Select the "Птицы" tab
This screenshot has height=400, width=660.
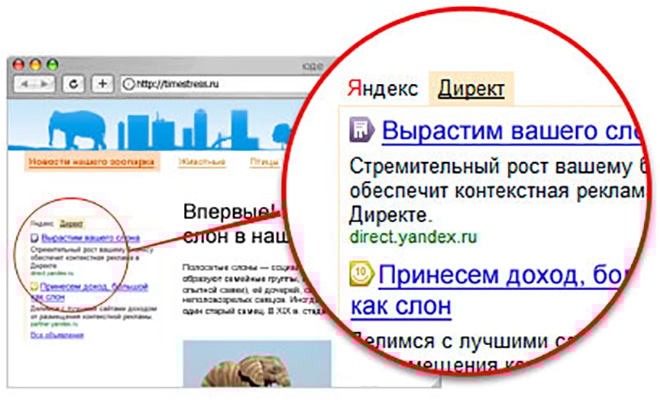pyautogui.click(x=262, y=160)
